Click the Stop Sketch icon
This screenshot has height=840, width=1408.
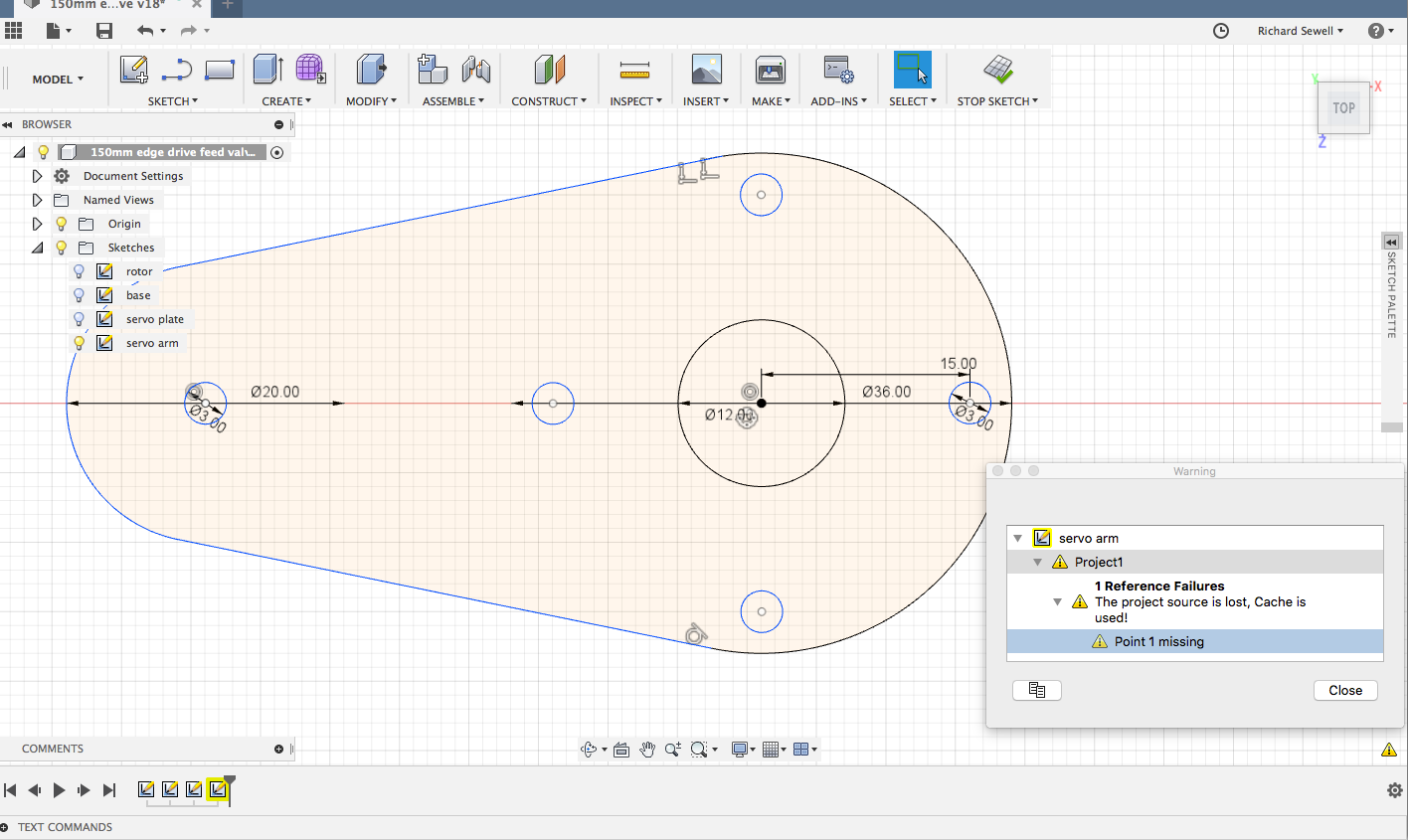click(x=997, y=70)
